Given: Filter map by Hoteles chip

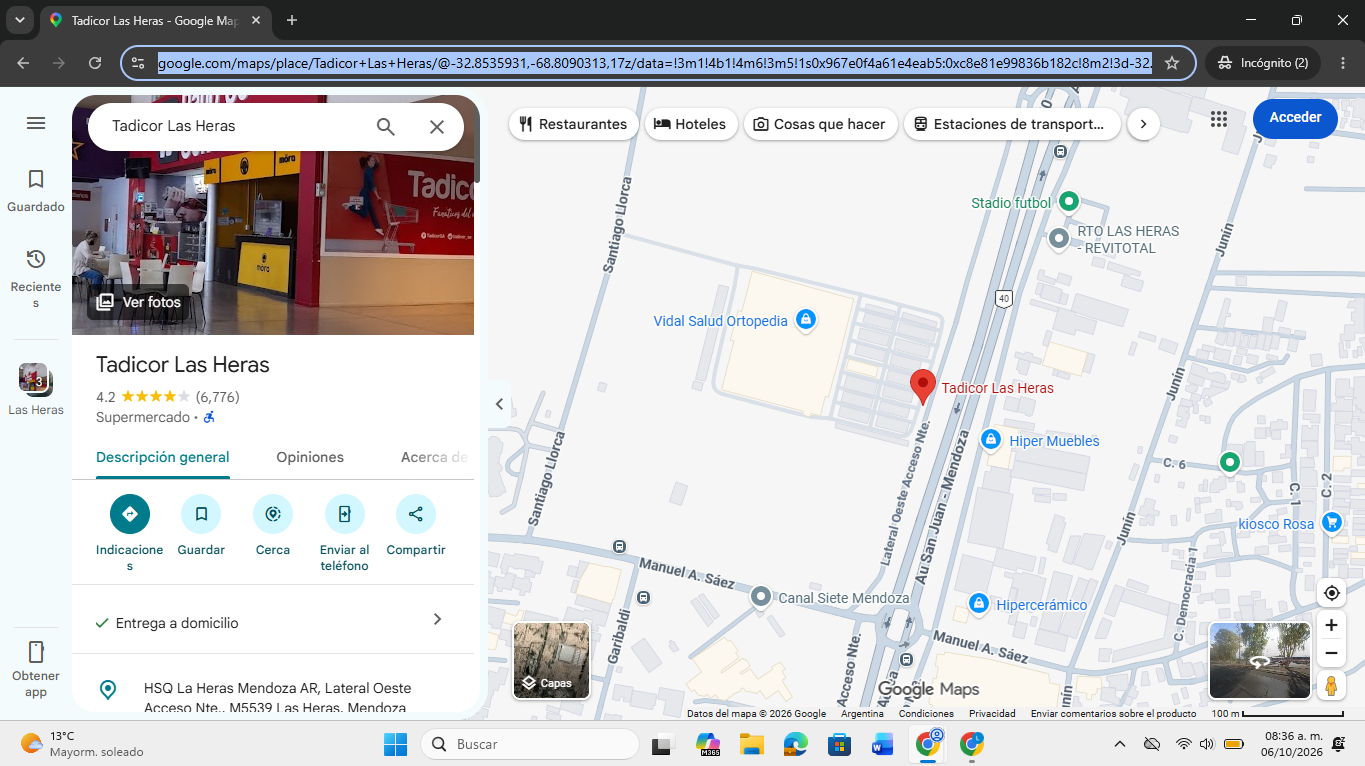Looking at the screenshot, I should 690,124.
